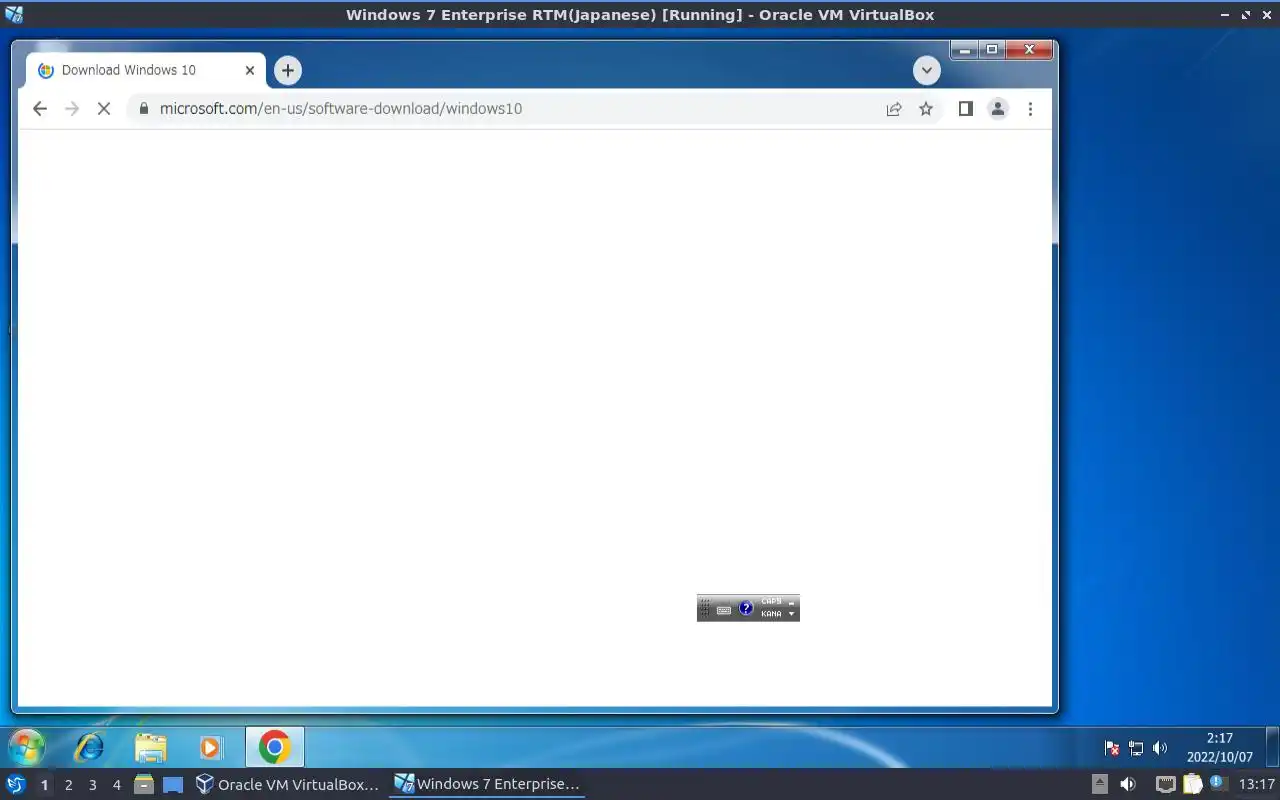Close the Download Windows 10 tab
Viewport: 1280px width, 800px height.
[x=250, y=70]
